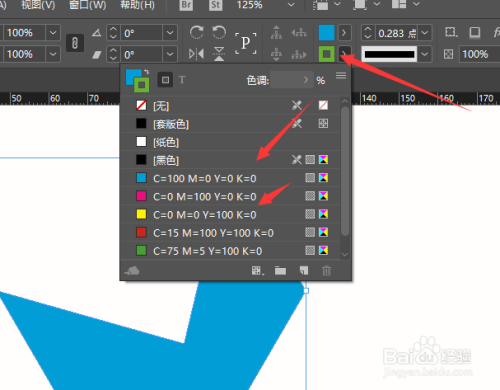This screenshot has height=390, width=500.
Task: Open the stroke style line dropdown
Action: 425,54
